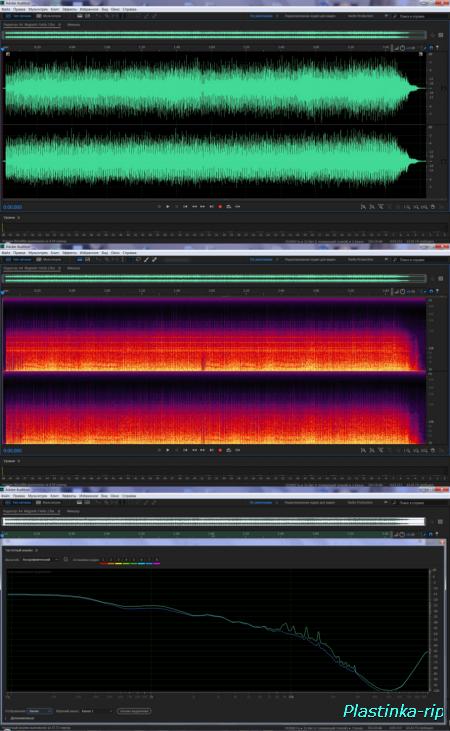Screen dimensions: 450x731
Task: Expand the Advanced section at the bottom of Frequency Analysis
Action: click(x=20, y=718)
